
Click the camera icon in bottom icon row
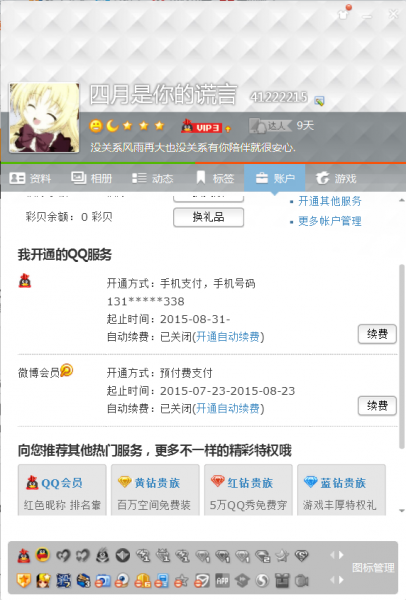(302, 581)
